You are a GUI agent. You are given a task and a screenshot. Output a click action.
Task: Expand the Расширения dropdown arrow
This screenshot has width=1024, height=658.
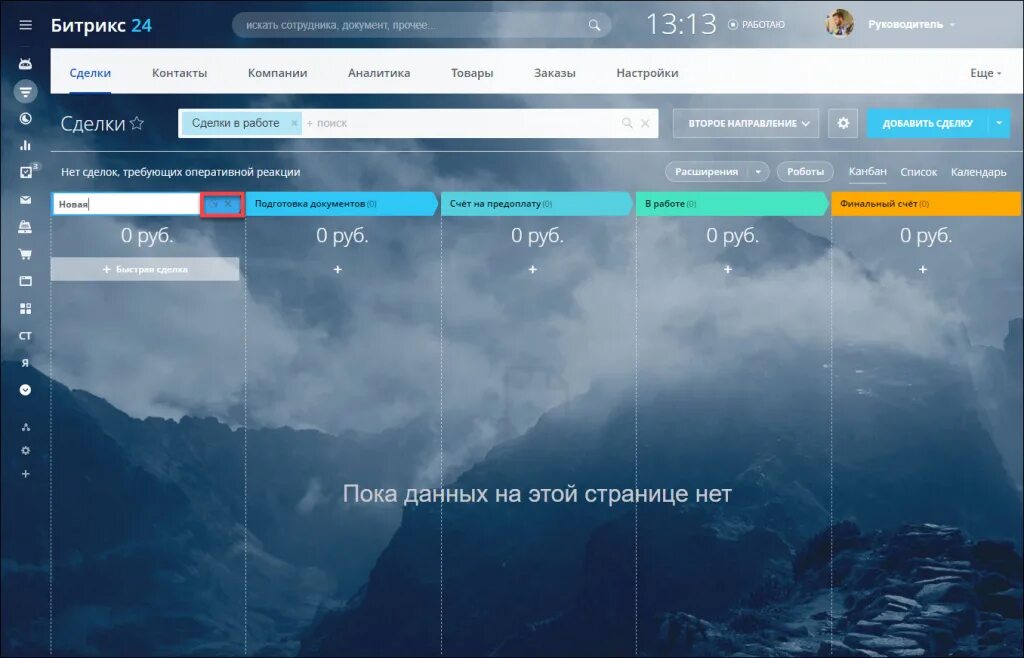[758, 172]
